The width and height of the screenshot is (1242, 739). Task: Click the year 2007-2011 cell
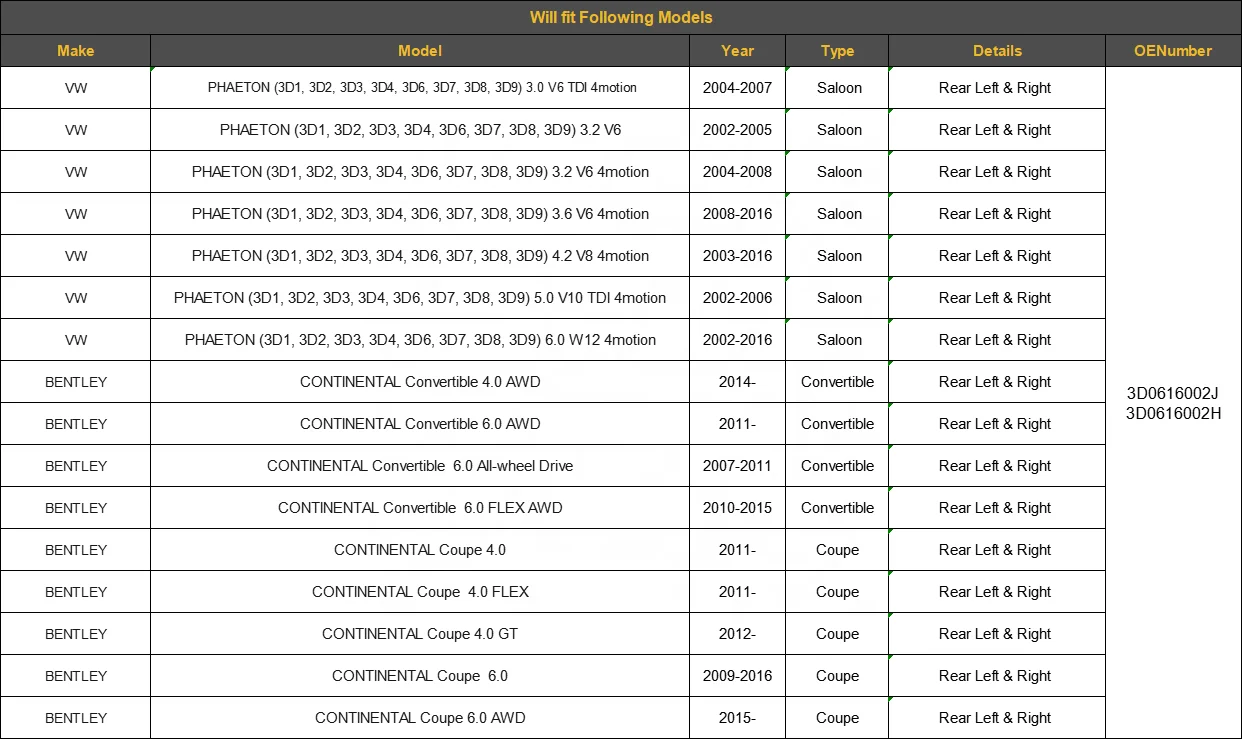[x=737, y=466]
